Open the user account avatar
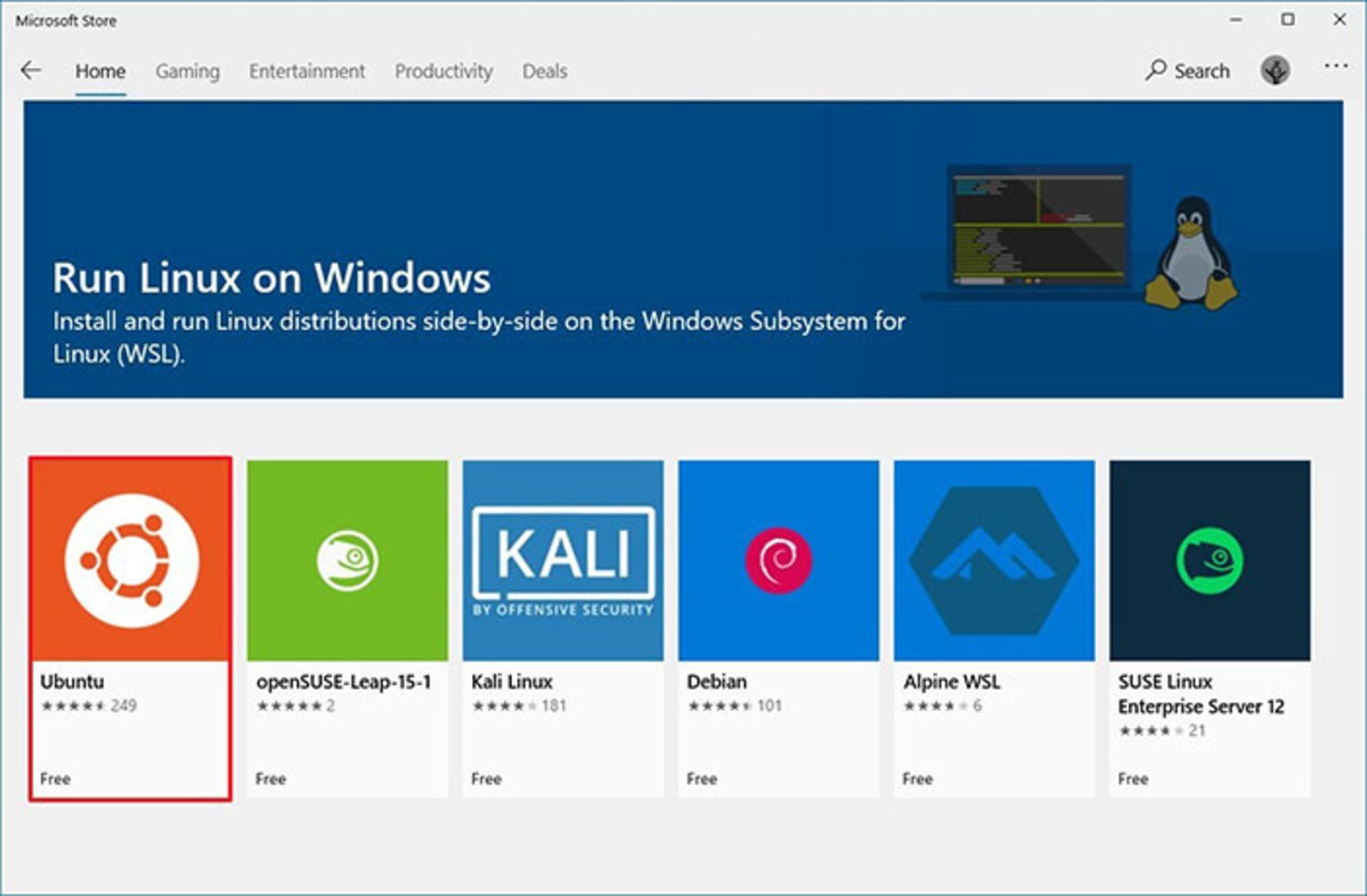Viewport: 1367px width, 896px height. coord(1274,70)
